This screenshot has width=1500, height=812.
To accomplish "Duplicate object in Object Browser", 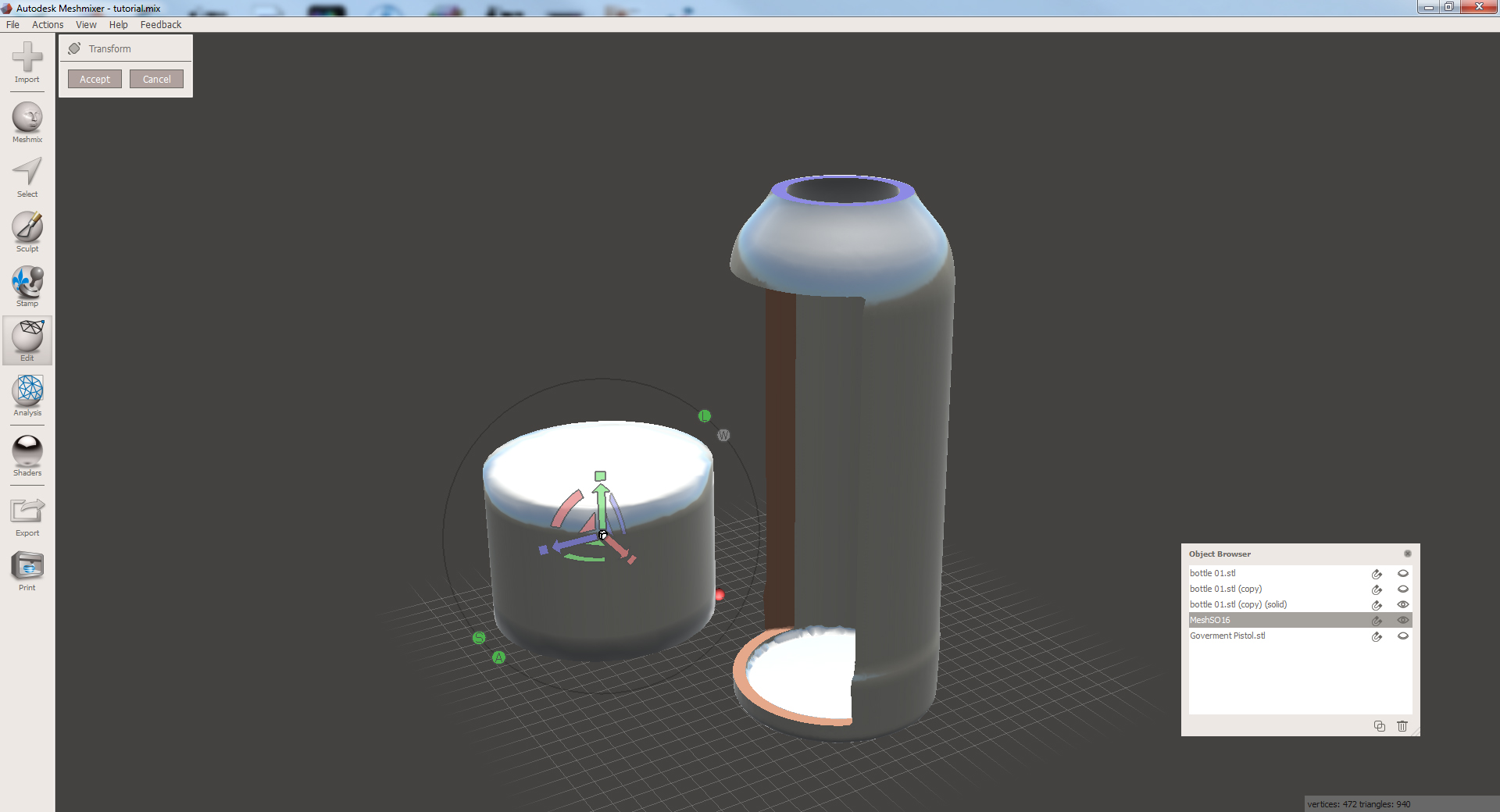I will (1380, 726).
